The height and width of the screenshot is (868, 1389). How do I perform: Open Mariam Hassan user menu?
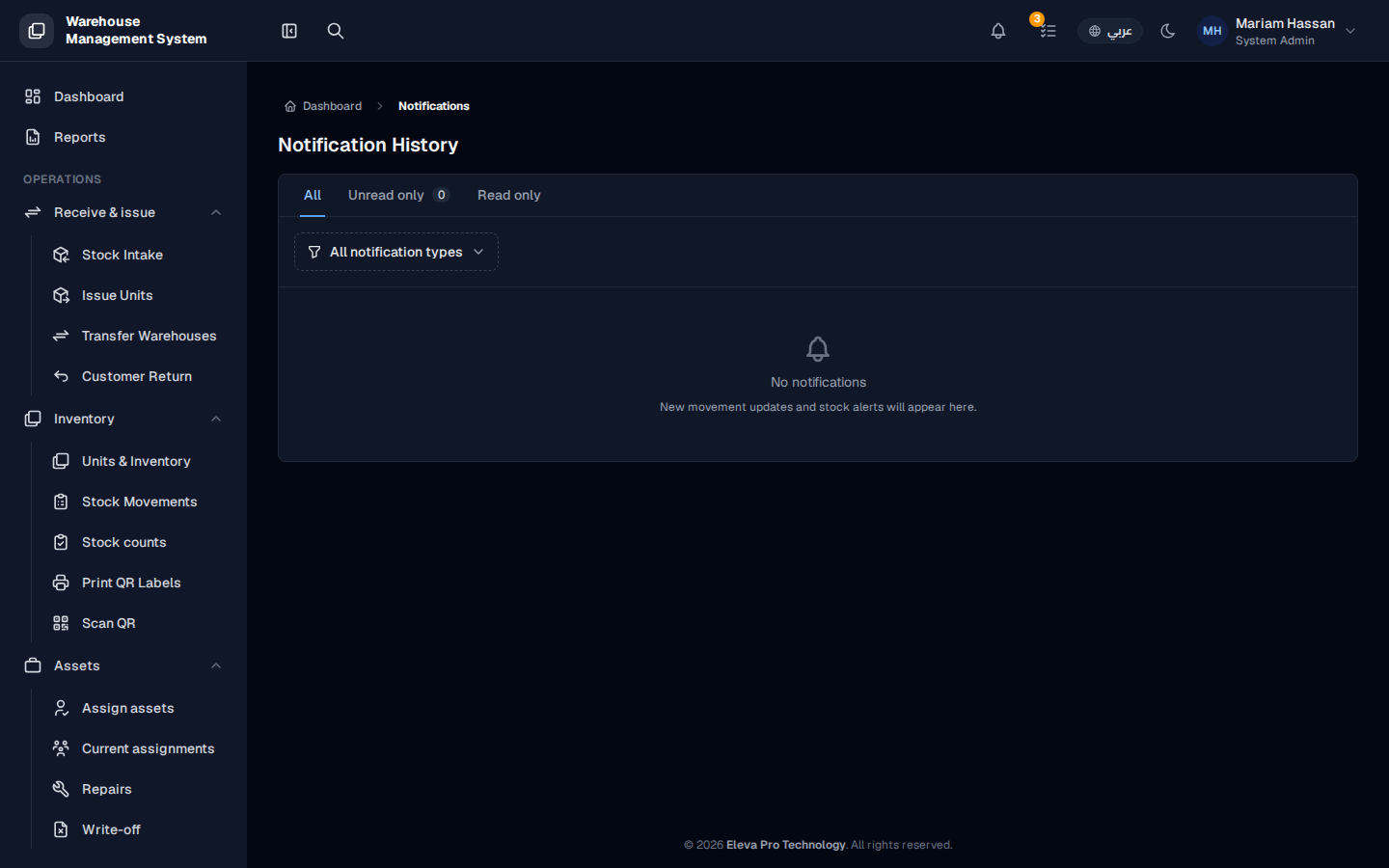(1279, 31)
